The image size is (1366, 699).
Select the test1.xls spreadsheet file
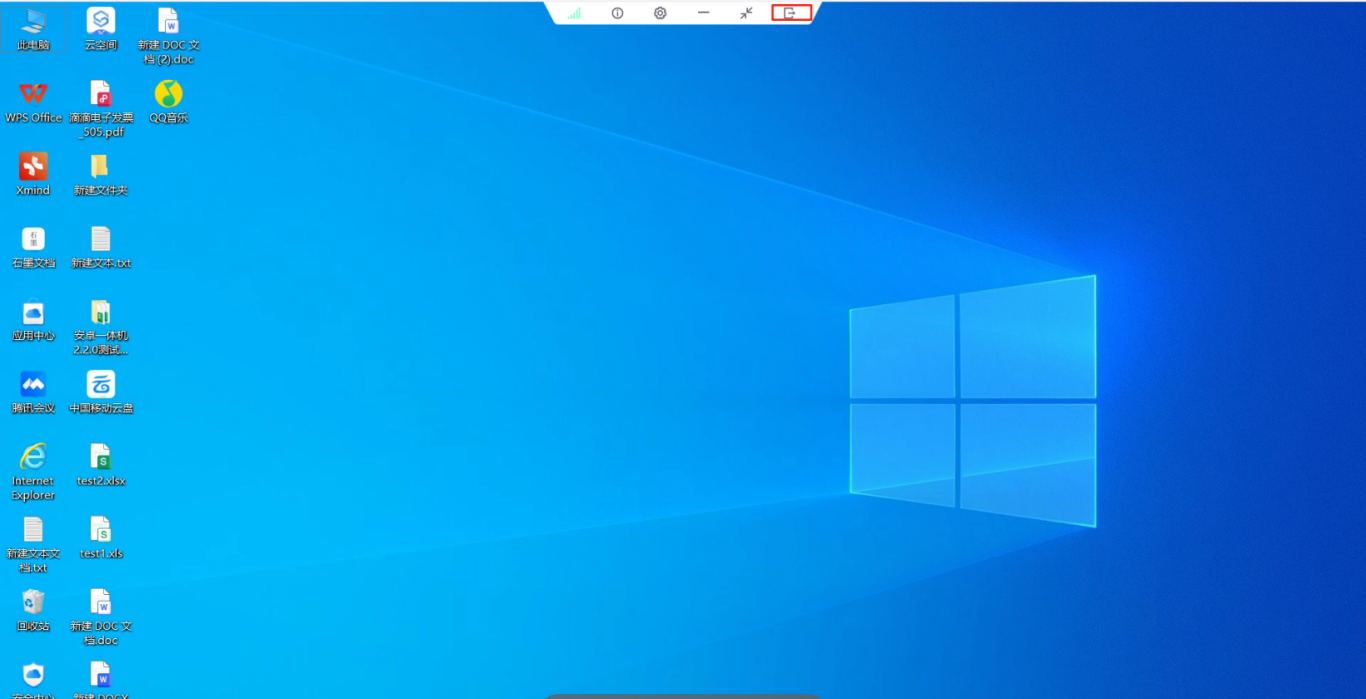[x=101, y=538]
